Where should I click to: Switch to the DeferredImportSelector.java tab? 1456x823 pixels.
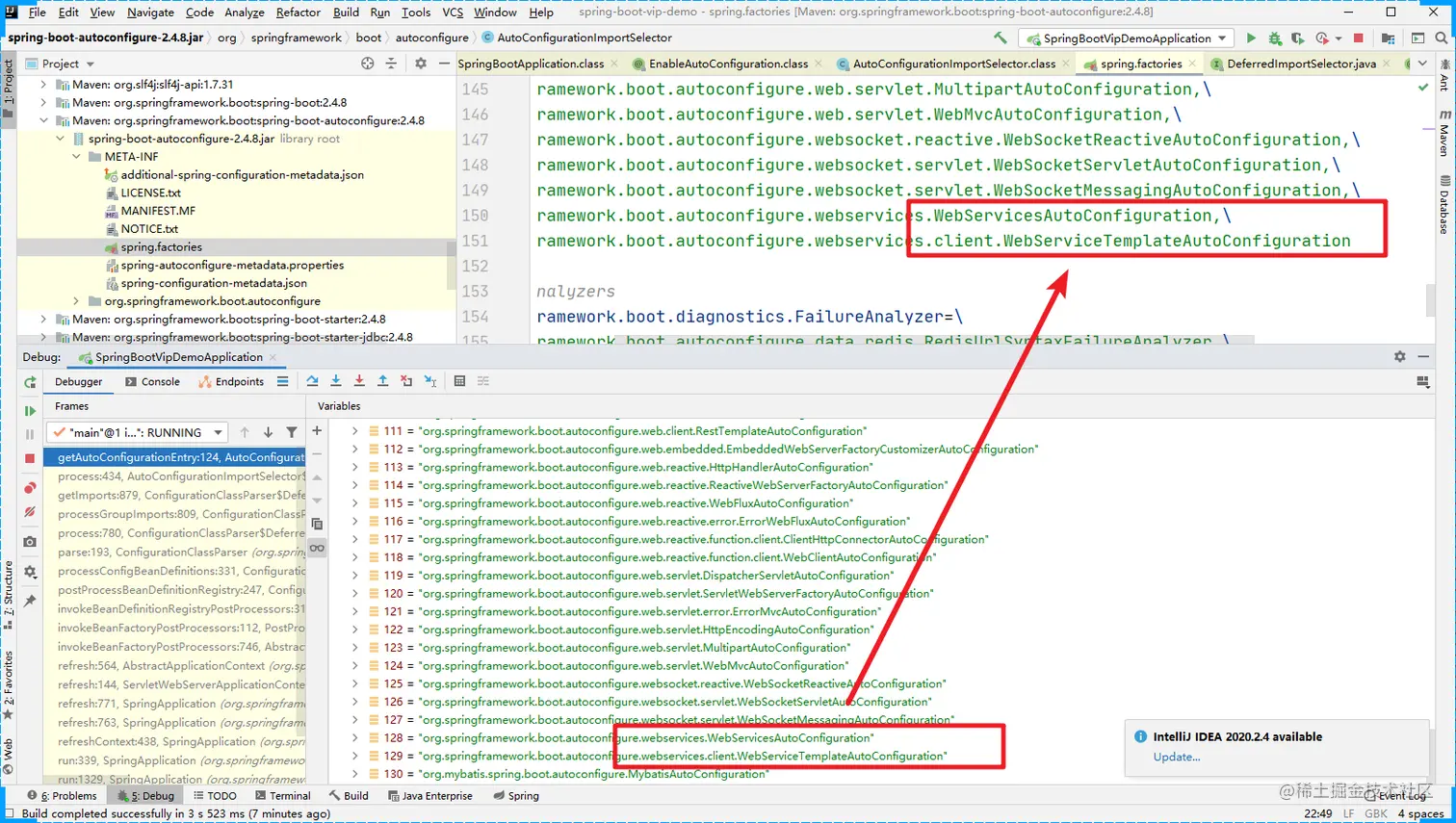click(1301, 64)
